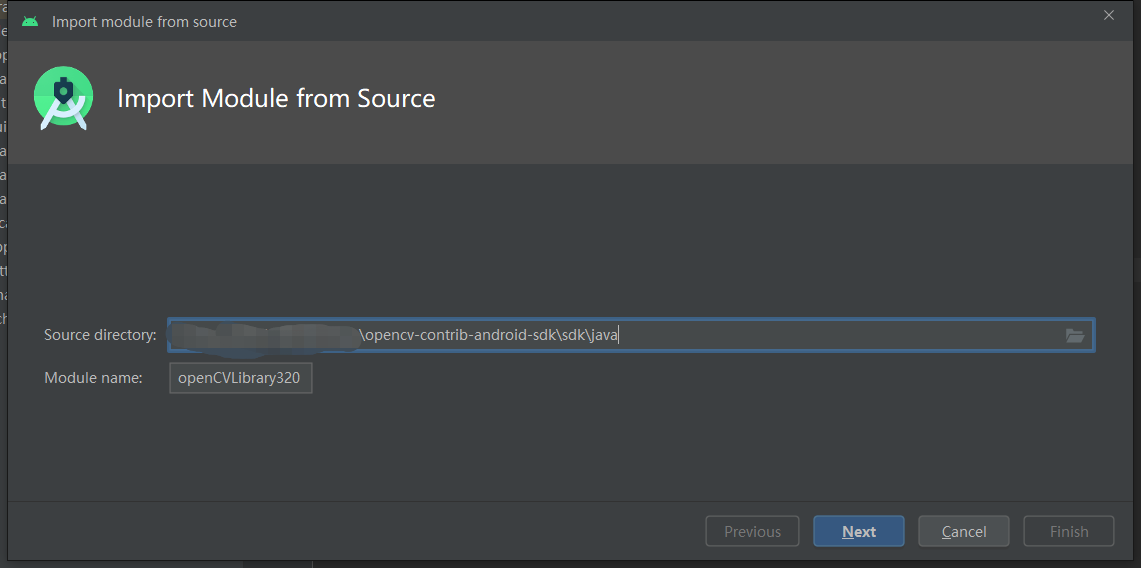Place cursor after 'java' in source path
1141x568 pixels.
(619, 336)
